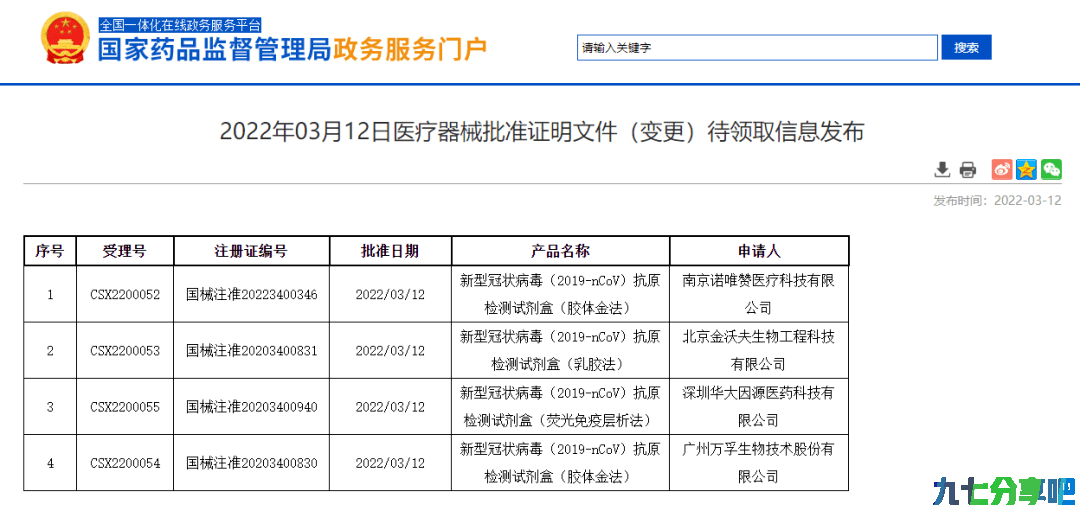Viewport: 1080px width, 511px height.
Task: Select cell CSX2200053
Action: click(125, 351)
